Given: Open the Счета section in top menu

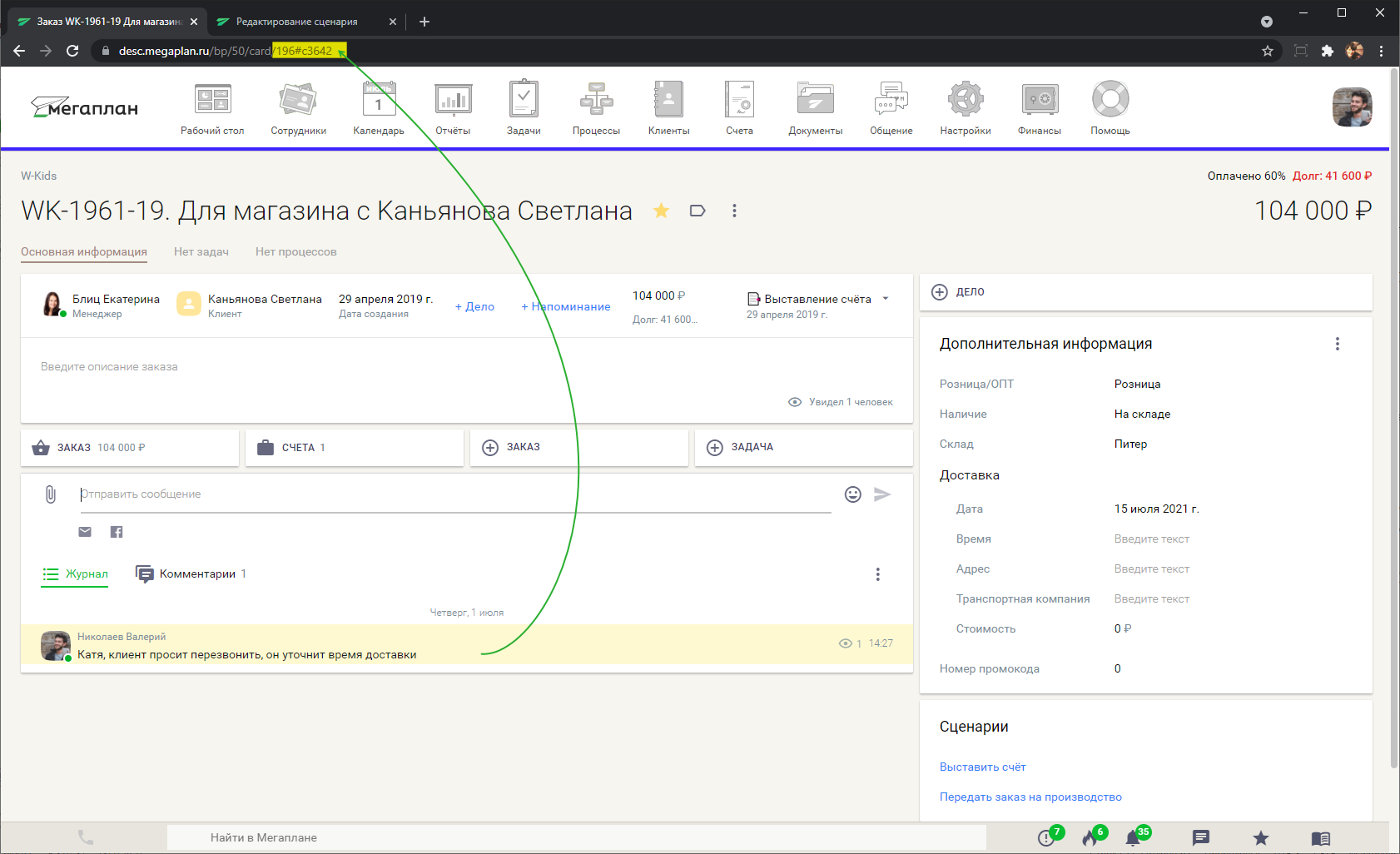Looking at the screenshot, I should coord(739,108).
